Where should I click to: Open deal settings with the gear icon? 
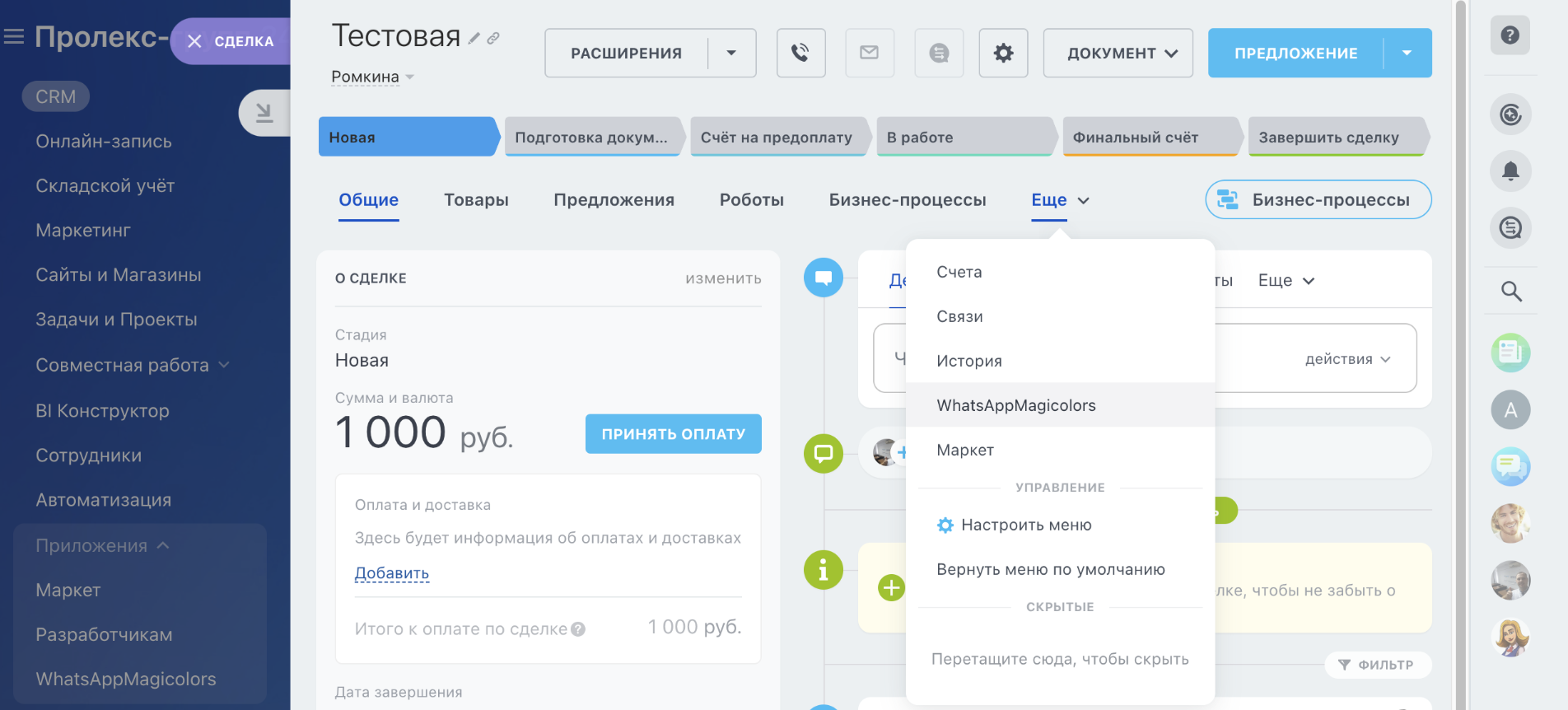[1003, 54]
